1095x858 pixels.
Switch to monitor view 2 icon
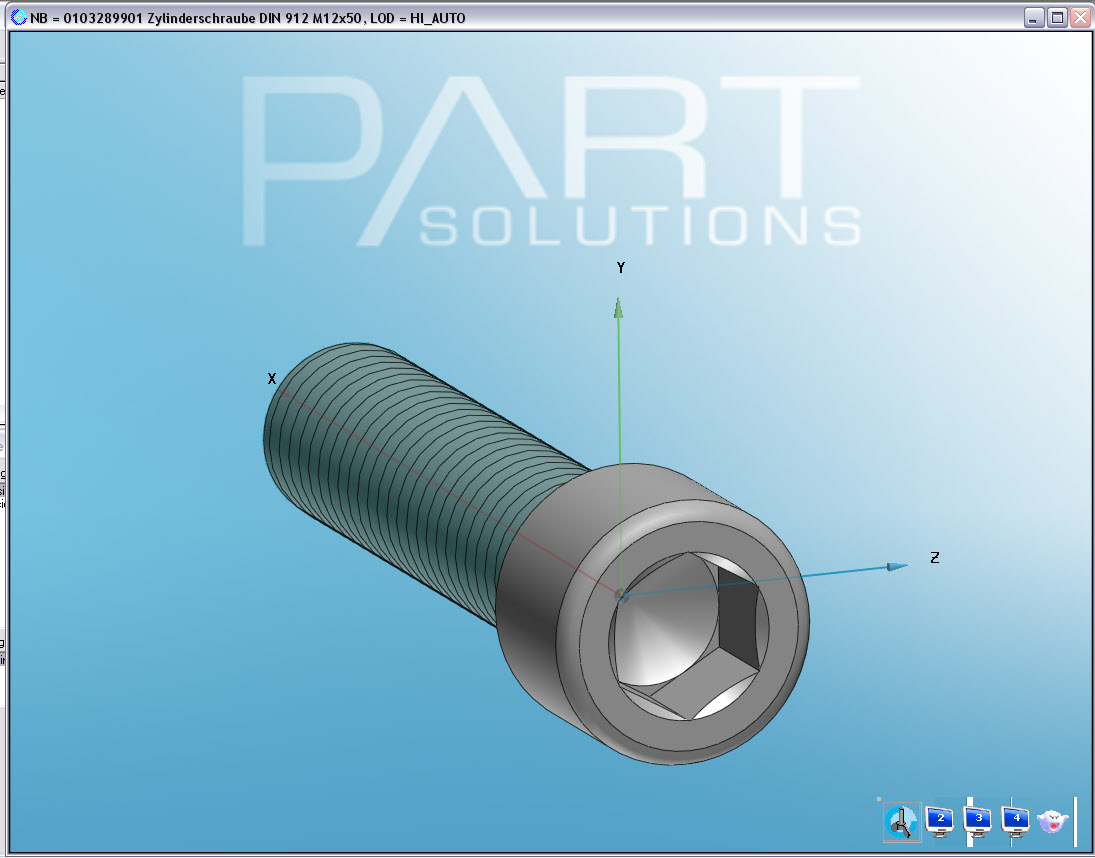[x=939, y=822]
